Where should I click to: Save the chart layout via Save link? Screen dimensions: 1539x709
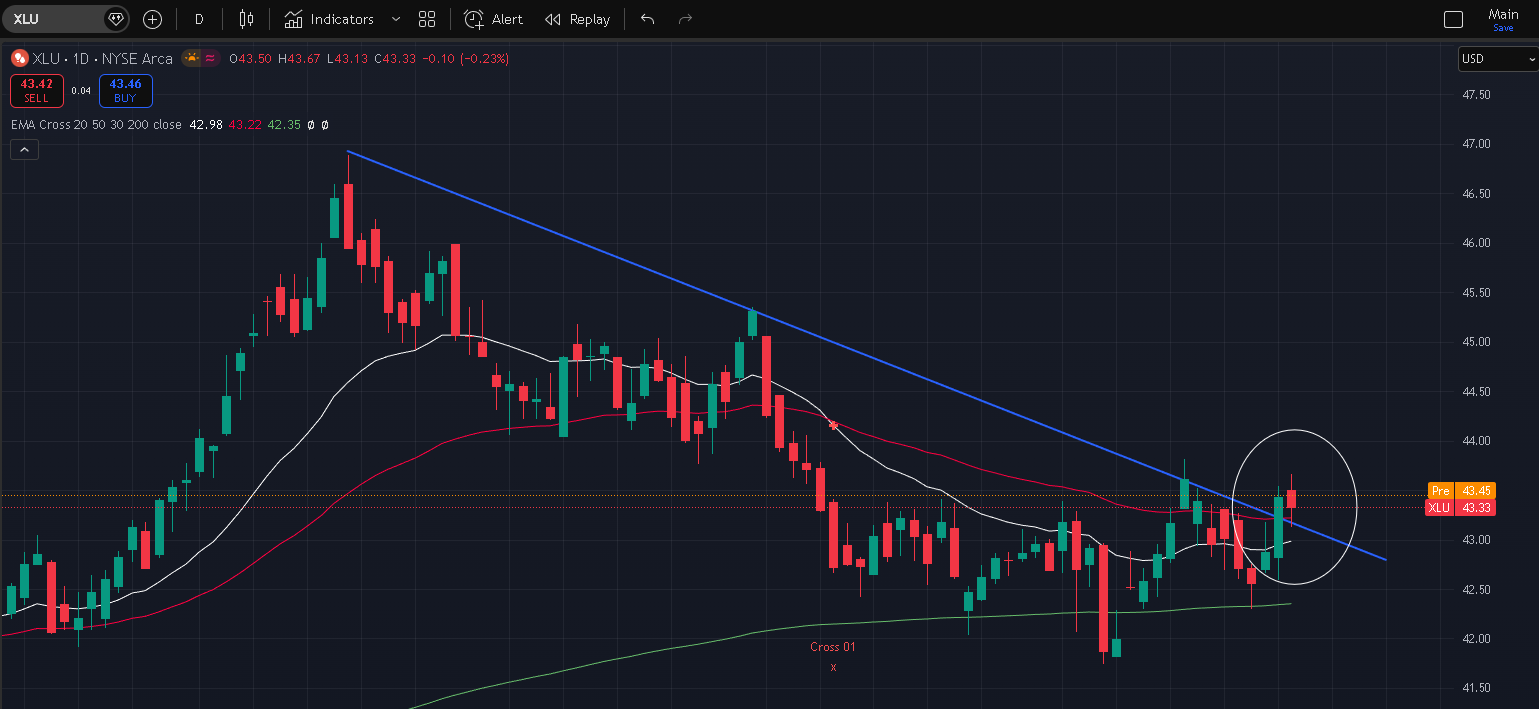coord(1503,28)
